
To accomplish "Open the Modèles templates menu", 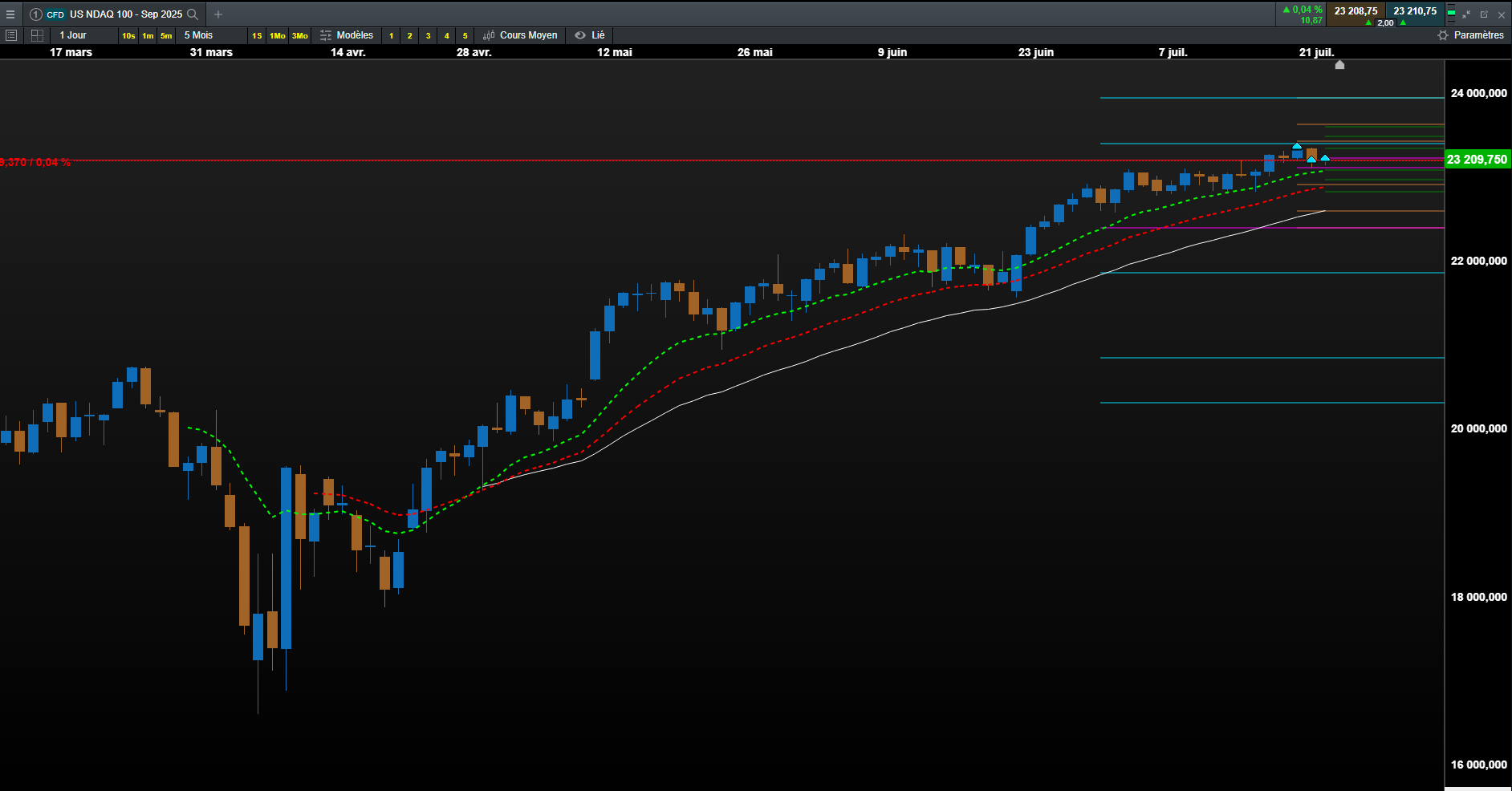I will [x=355, y=35].
